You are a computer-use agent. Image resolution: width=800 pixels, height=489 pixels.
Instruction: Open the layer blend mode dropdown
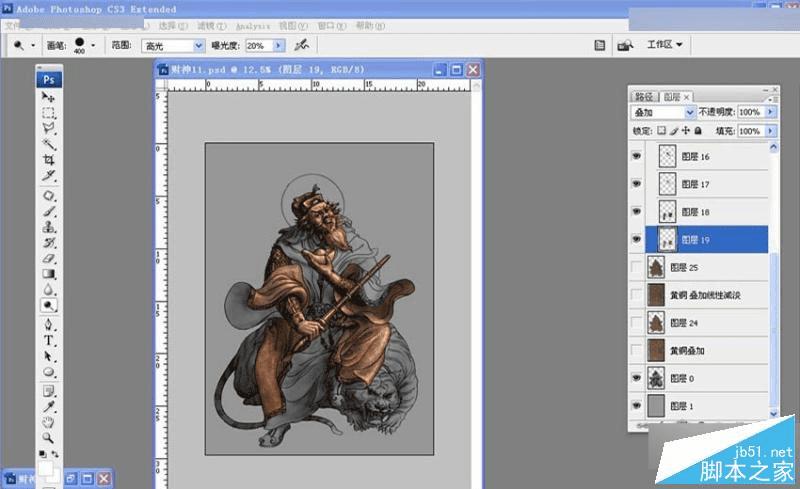coord(690,113)
